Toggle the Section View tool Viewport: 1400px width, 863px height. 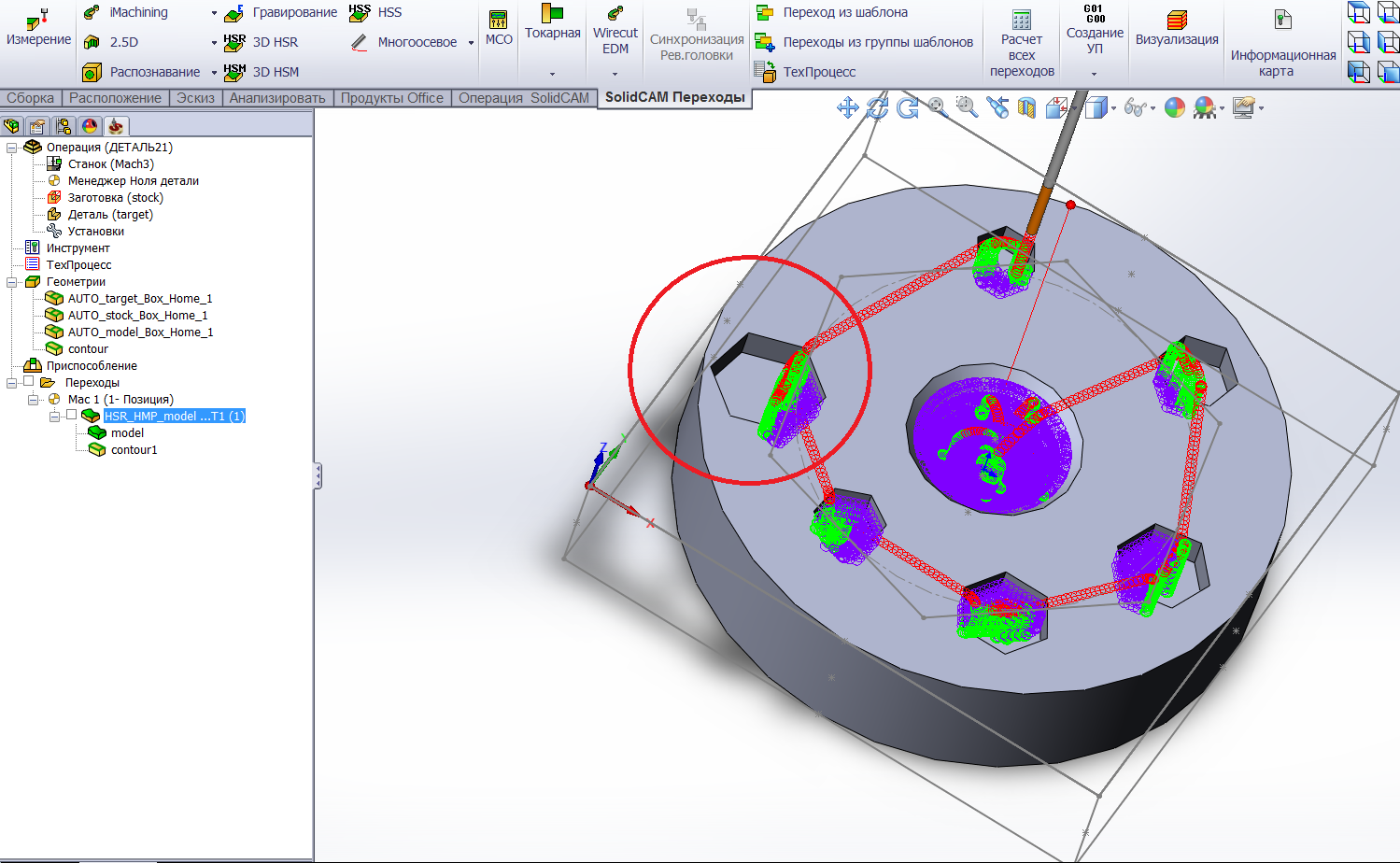(x=1026, y=108)
